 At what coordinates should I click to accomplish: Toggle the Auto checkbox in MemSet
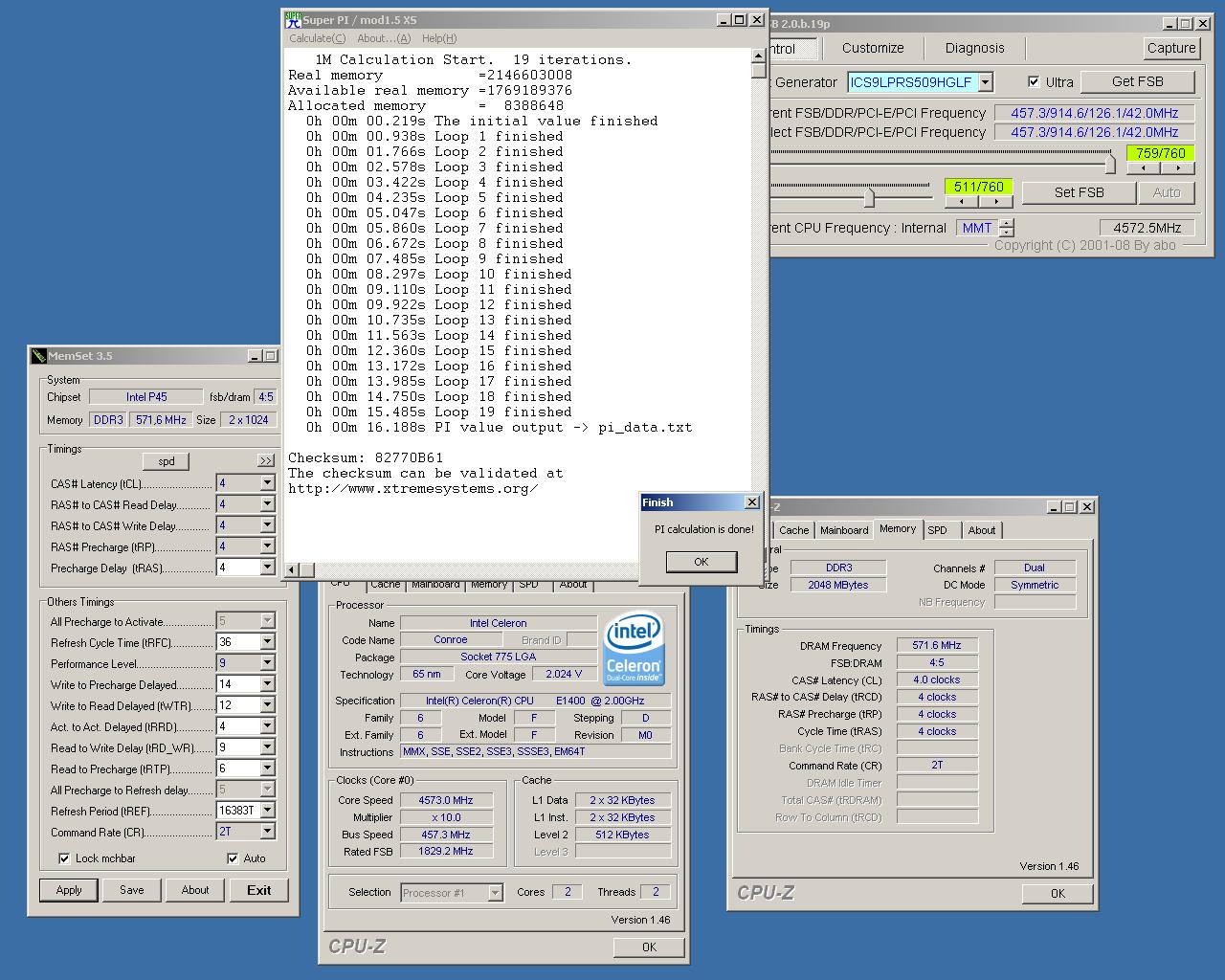(233, 858)
